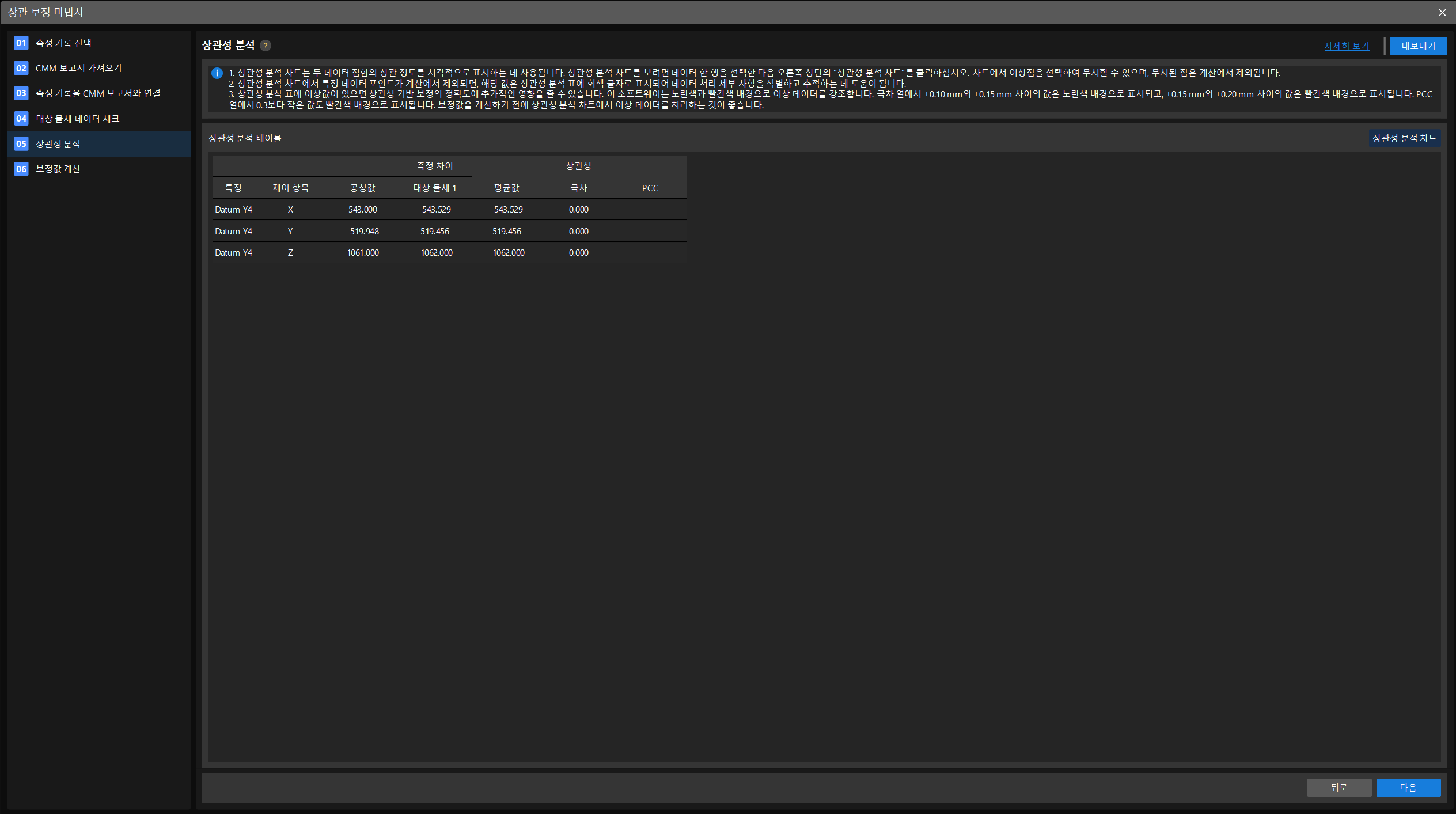This screenshot has width=1456, height=814.
Task: Click the 측정 차이 group header
Action: point(435,166)
